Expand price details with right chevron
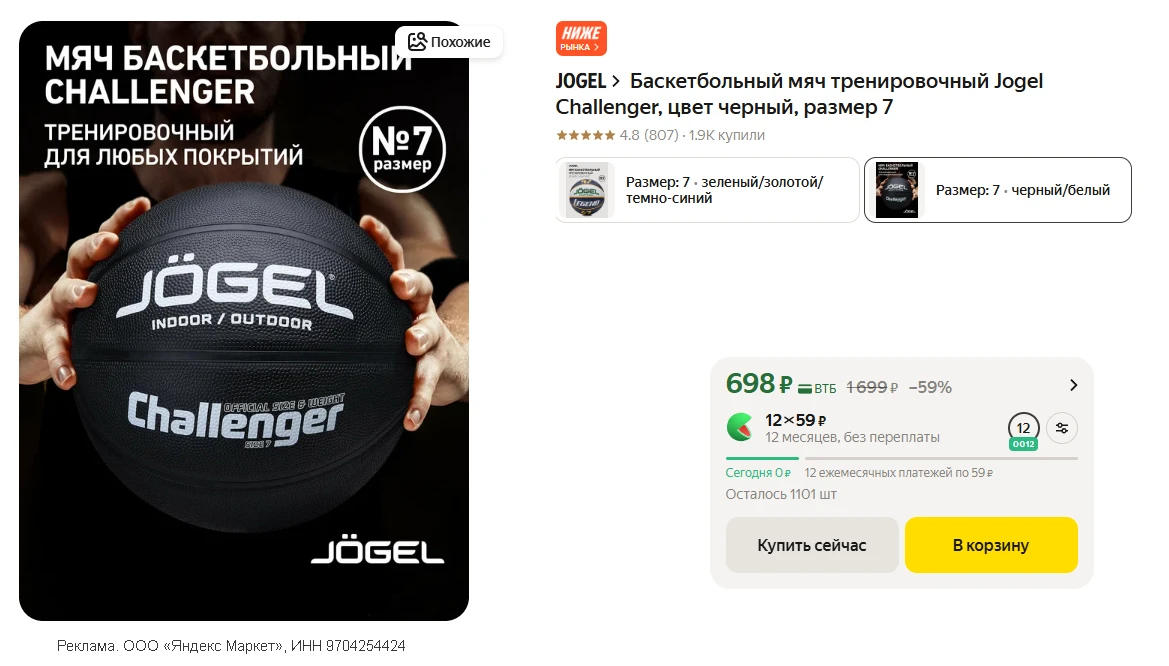This screenshot has width=1169, height=666. [1074, 385]
